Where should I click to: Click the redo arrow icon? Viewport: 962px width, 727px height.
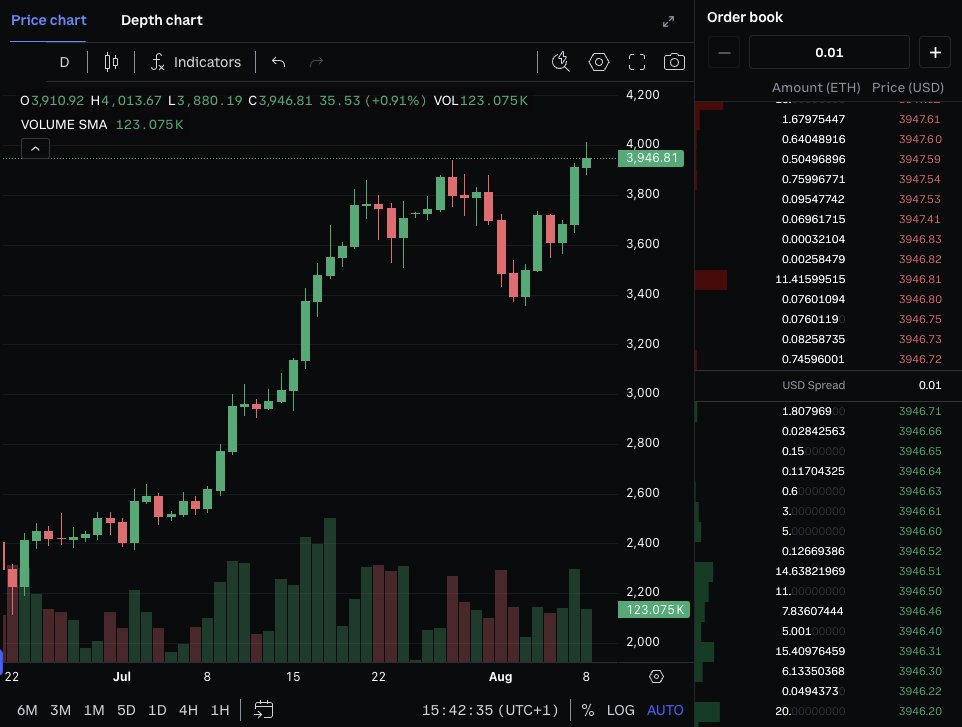coord(316,62)
